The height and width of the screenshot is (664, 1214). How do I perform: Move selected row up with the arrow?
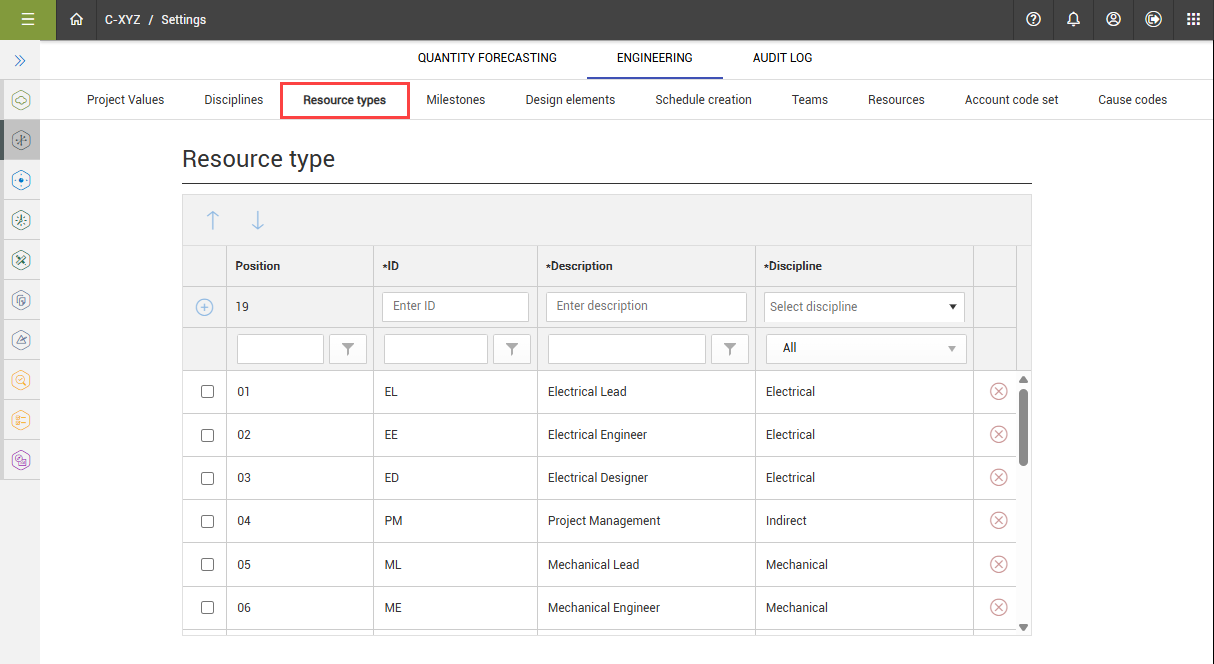[x=213, y=220]
